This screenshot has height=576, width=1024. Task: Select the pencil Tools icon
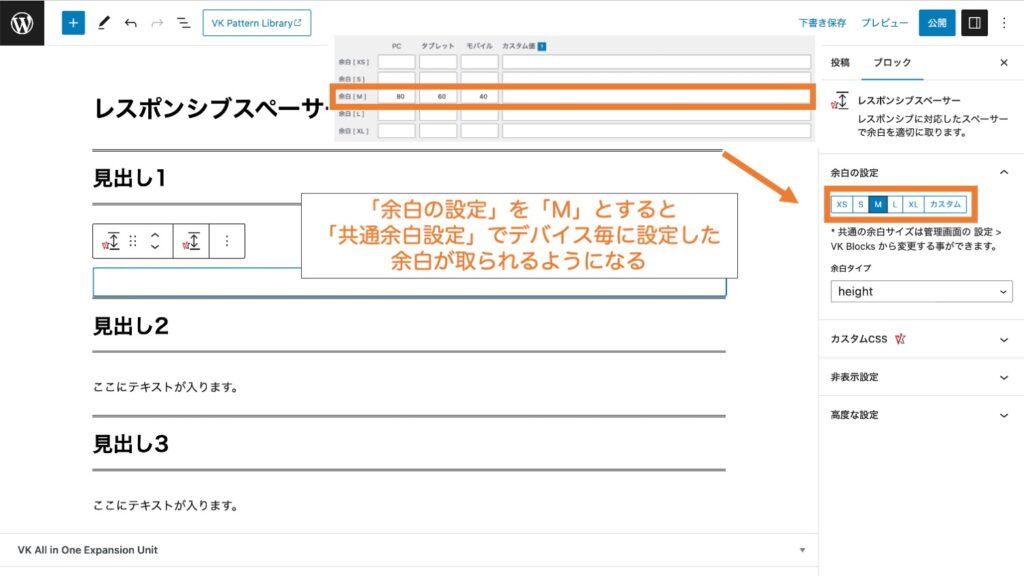[104, 22]
